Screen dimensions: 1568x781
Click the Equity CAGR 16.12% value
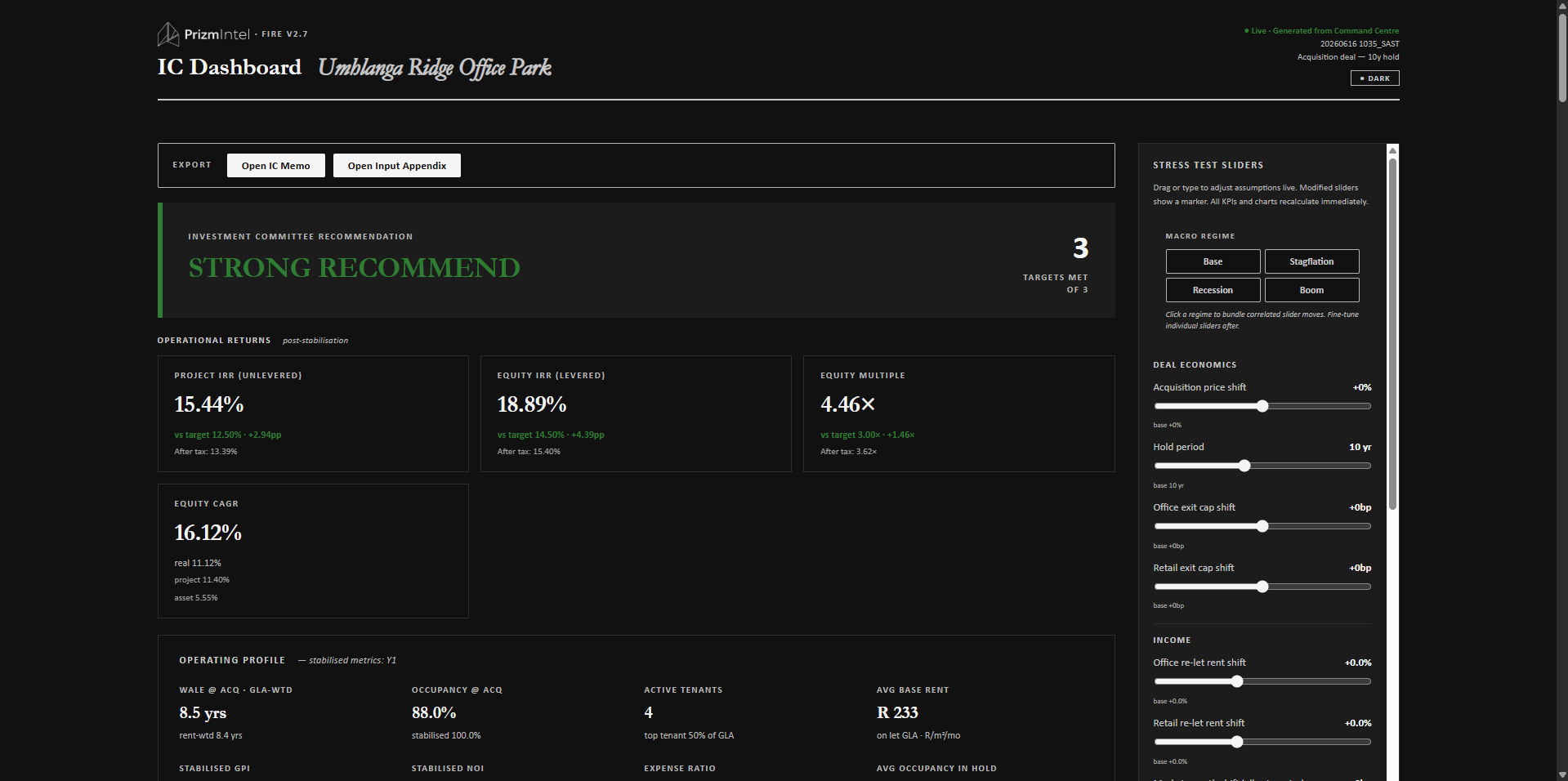pyautogui.click(x=208, y=533)
